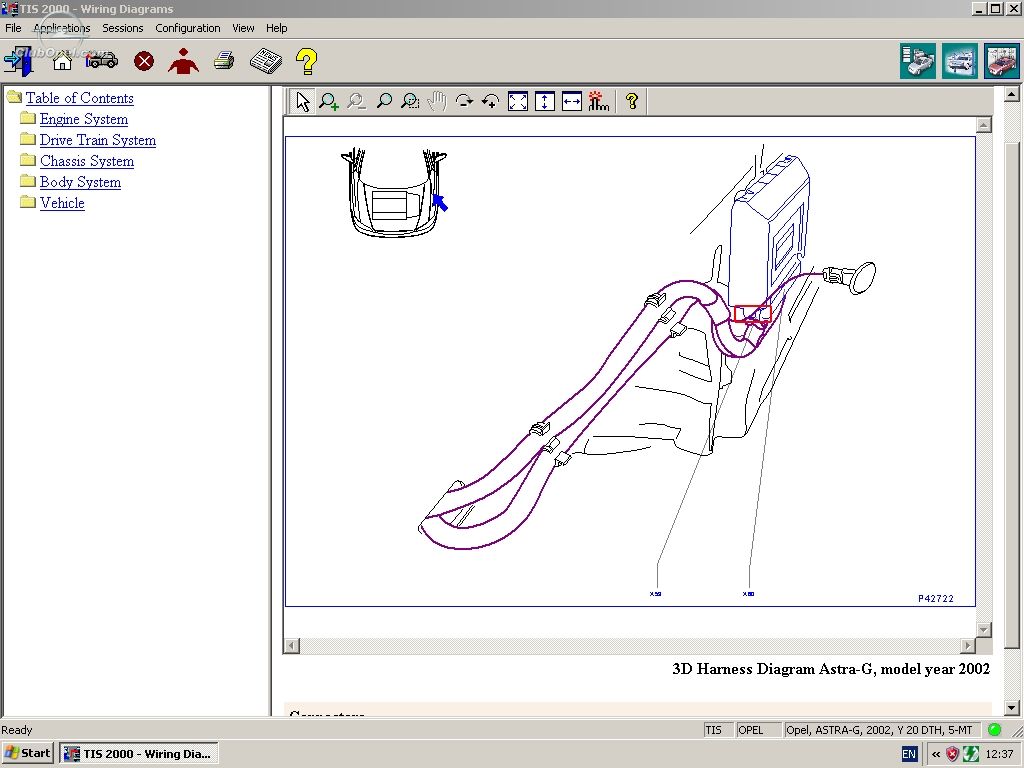The height and width of the screenshot is (768, 1024).
Task: Click the exit door icon in main toolbar
Action: click(x=18, y=61)
